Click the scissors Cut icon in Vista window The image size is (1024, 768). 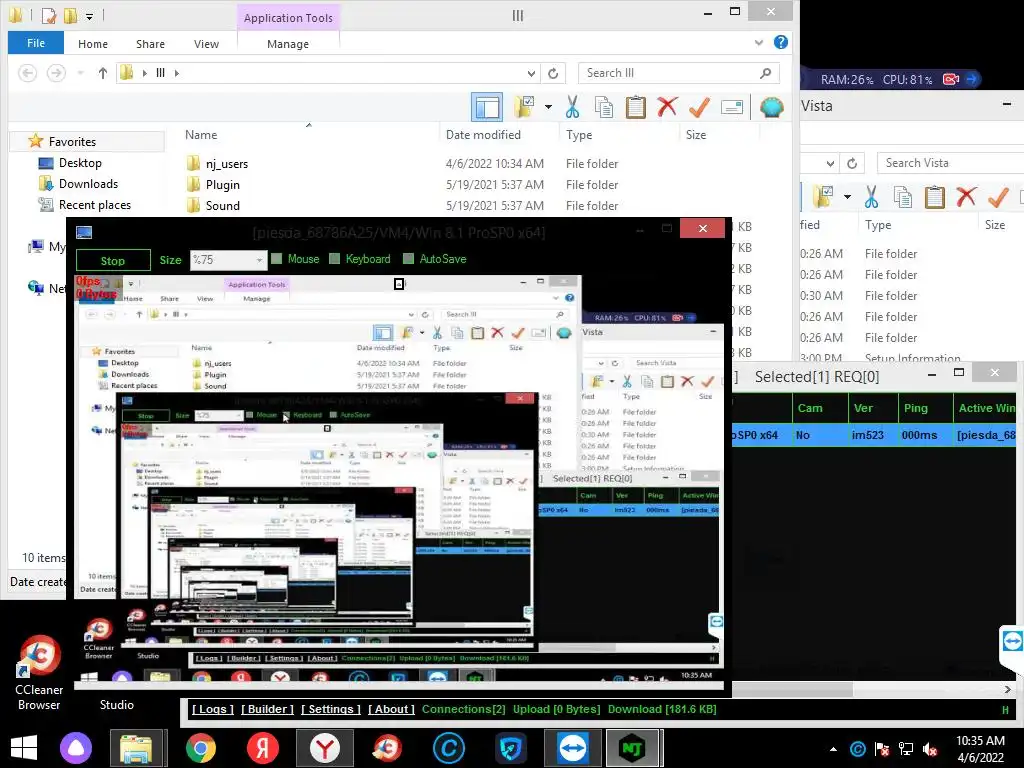[x=871, y=197]
